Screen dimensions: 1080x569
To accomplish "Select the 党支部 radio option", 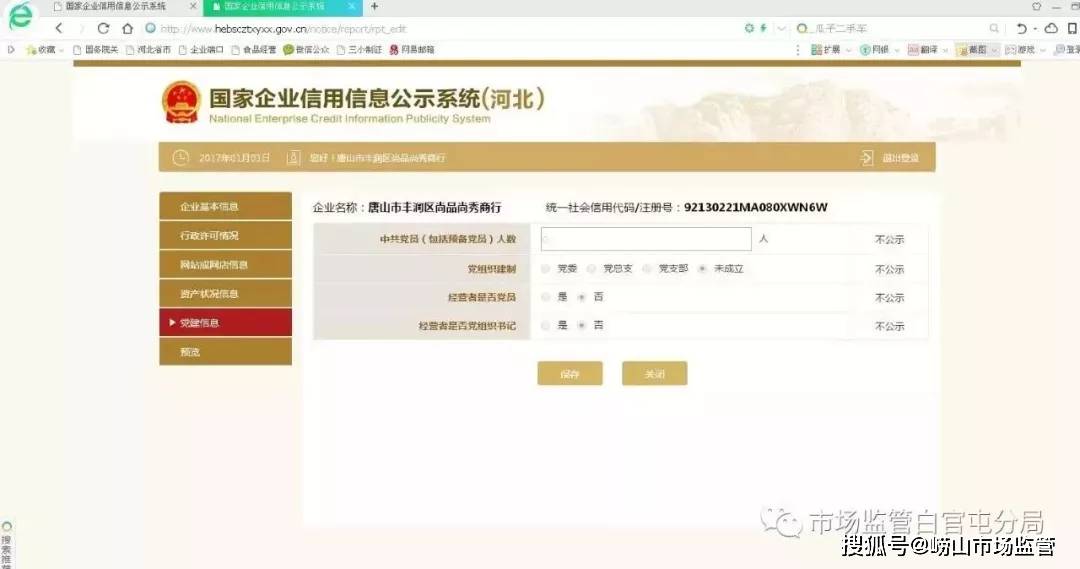I will pyautogui.click(x=647, y=269).
